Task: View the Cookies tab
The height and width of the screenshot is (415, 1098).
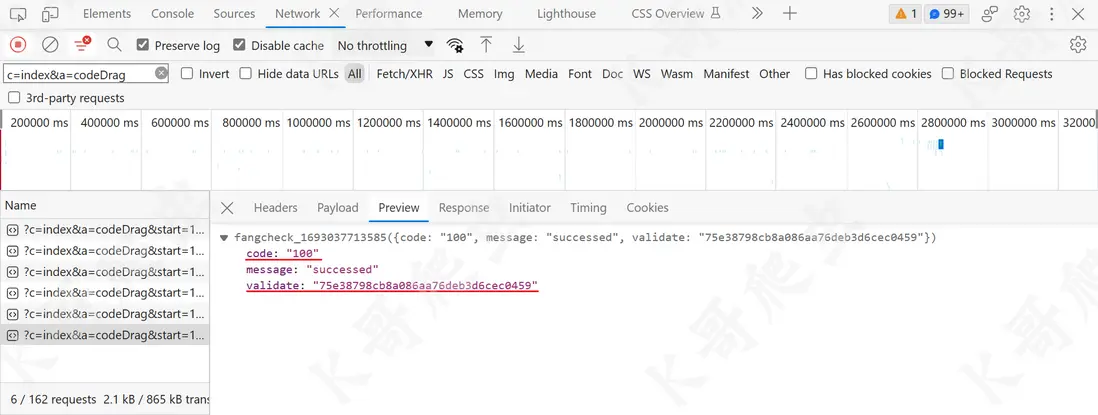Action: tap(648, 208)
